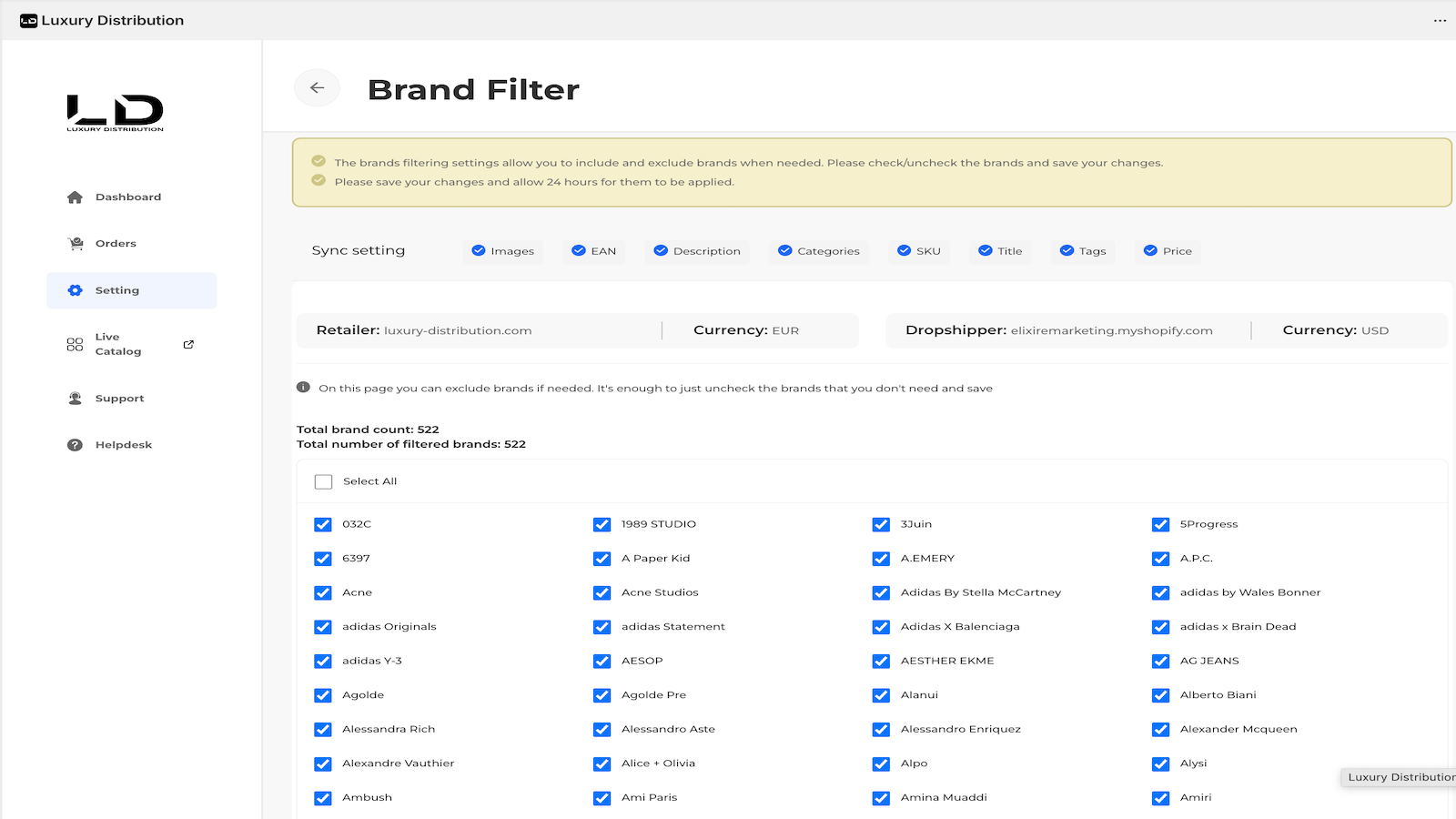
Task: Select the Setting menu item
Action: tap(132, 290)
